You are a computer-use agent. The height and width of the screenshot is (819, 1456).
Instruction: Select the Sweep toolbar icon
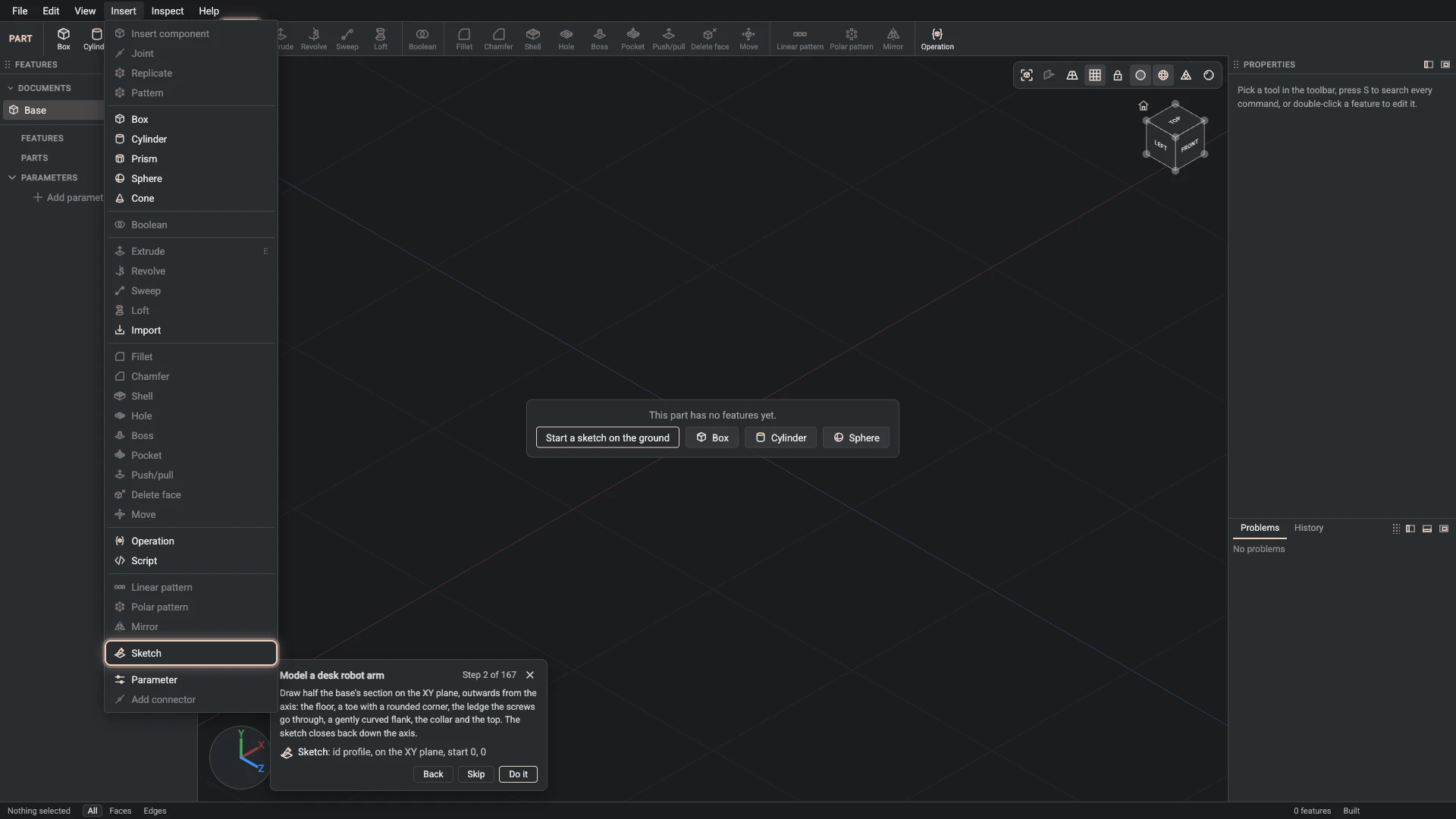coord(347,39)
